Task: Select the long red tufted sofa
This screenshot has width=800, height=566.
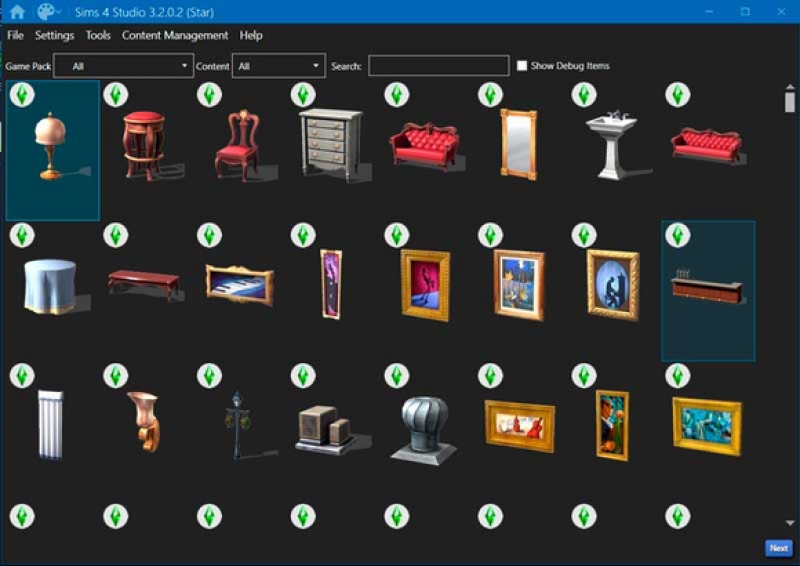Action: pyautogui.click(x=707, y=145)
